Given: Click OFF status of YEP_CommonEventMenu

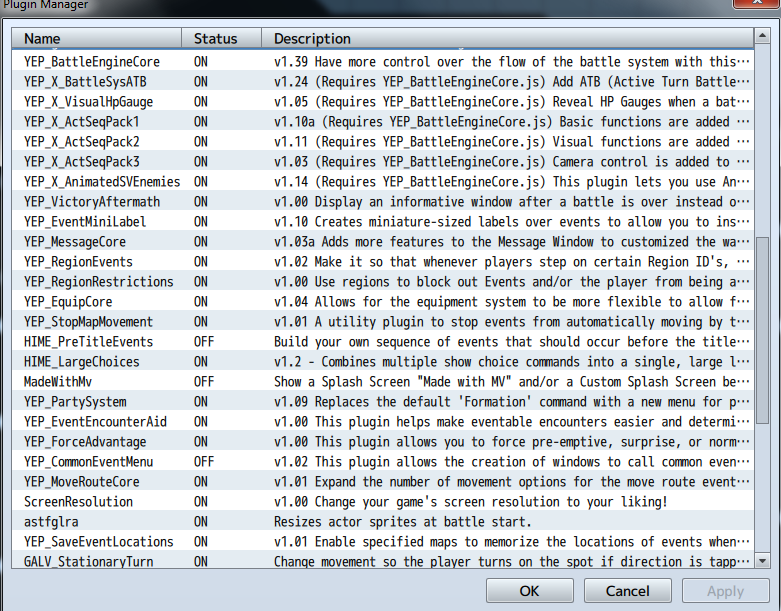Looking at the screenshot, I should point(204,462).
